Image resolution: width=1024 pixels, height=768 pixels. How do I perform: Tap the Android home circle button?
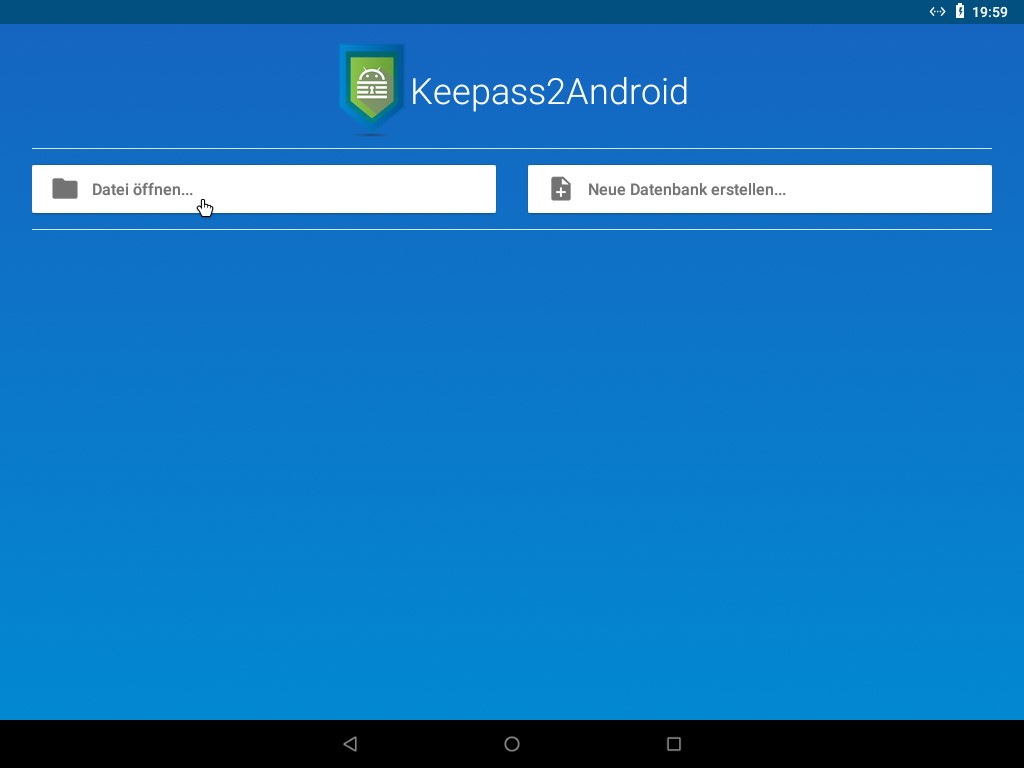(512, 744)
